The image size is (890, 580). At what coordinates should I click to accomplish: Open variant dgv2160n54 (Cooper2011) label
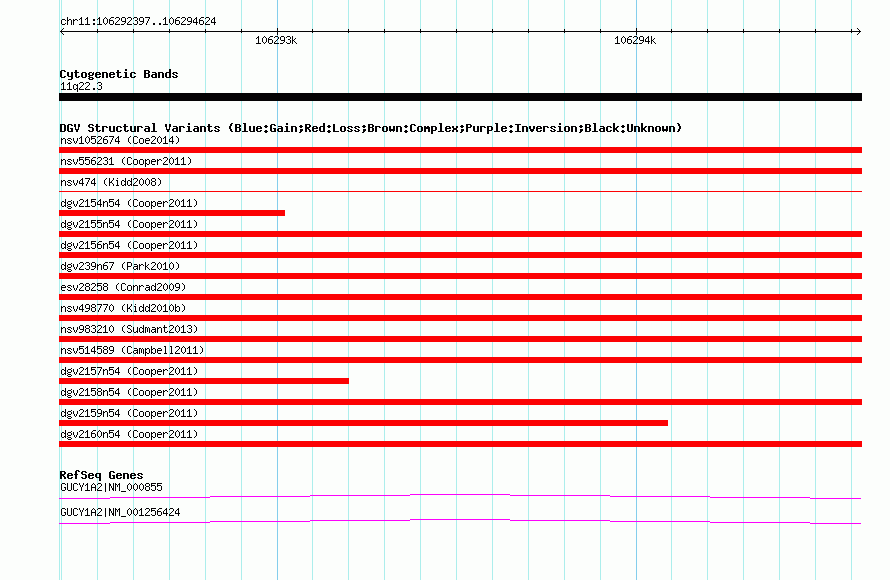(x=129, y=434)
